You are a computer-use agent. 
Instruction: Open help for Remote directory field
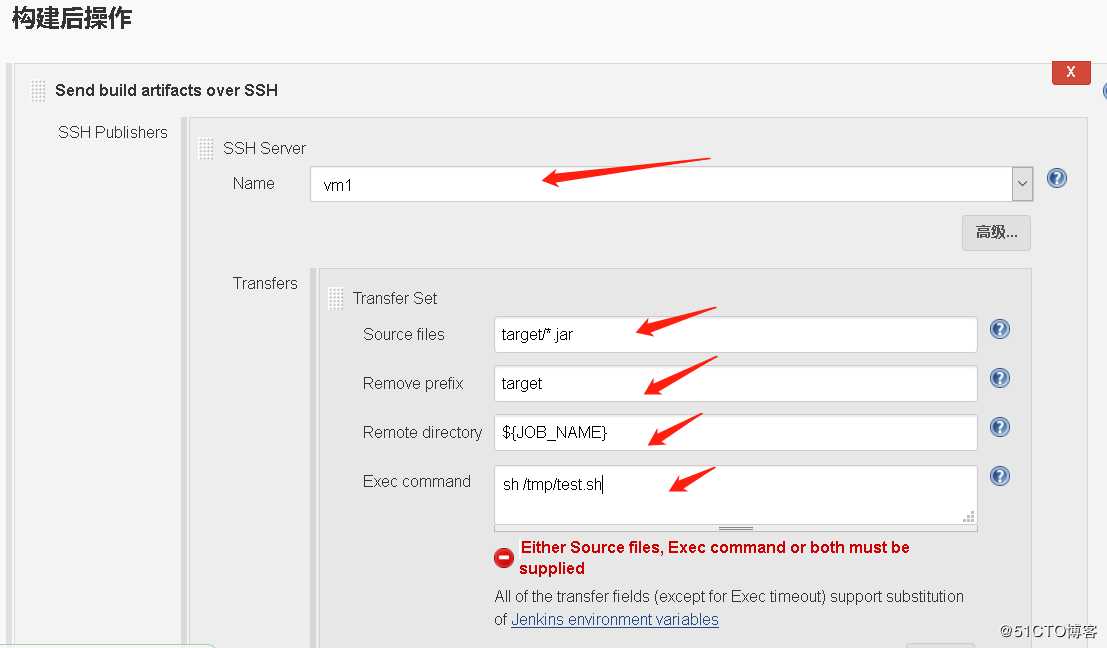(1000, 427)
